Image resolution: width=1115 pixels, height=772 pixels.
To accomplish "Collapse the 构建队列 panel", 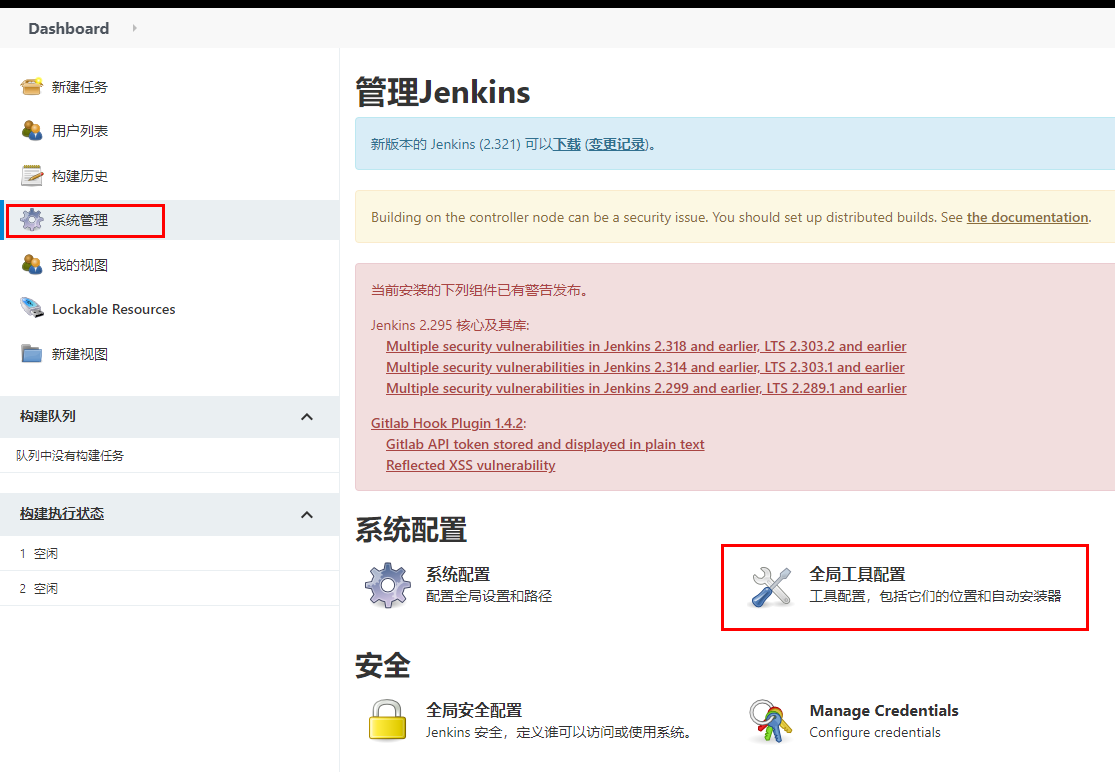I will click(307, 416).
